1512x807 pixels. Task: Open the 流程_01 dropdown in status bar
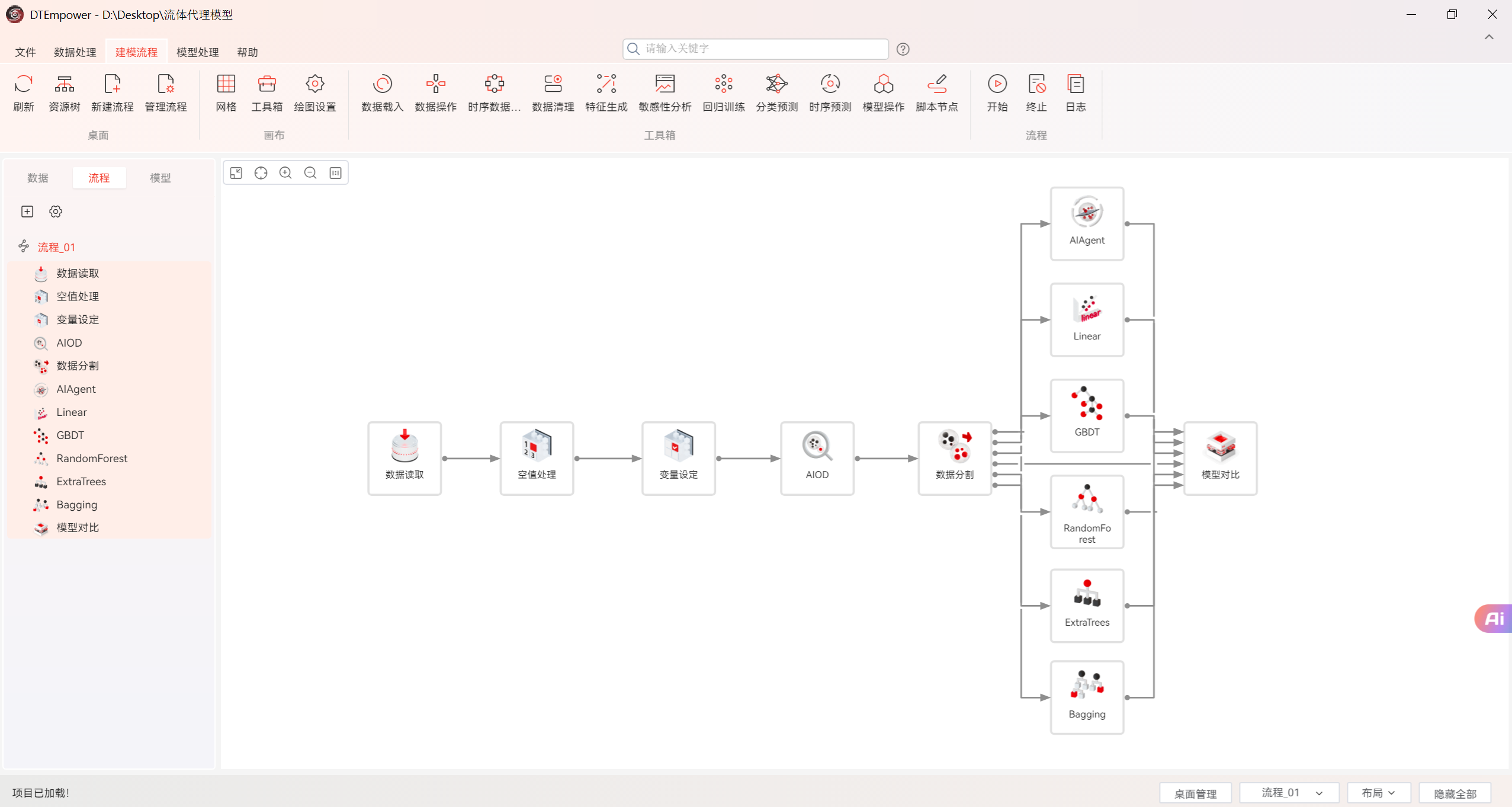pyautogui.click(x=1289, y=793)
